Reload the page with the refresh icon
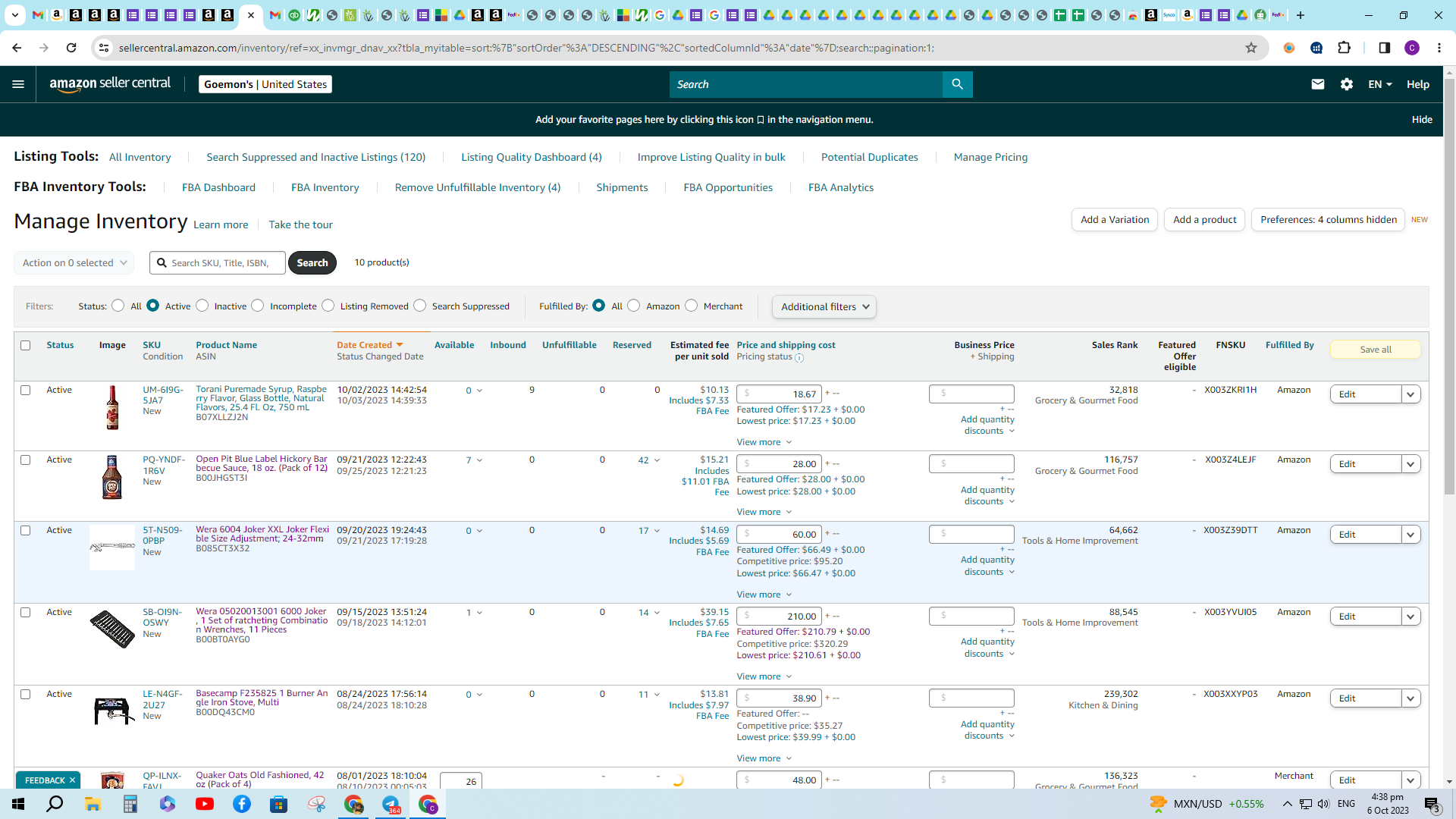 [71, 48]
